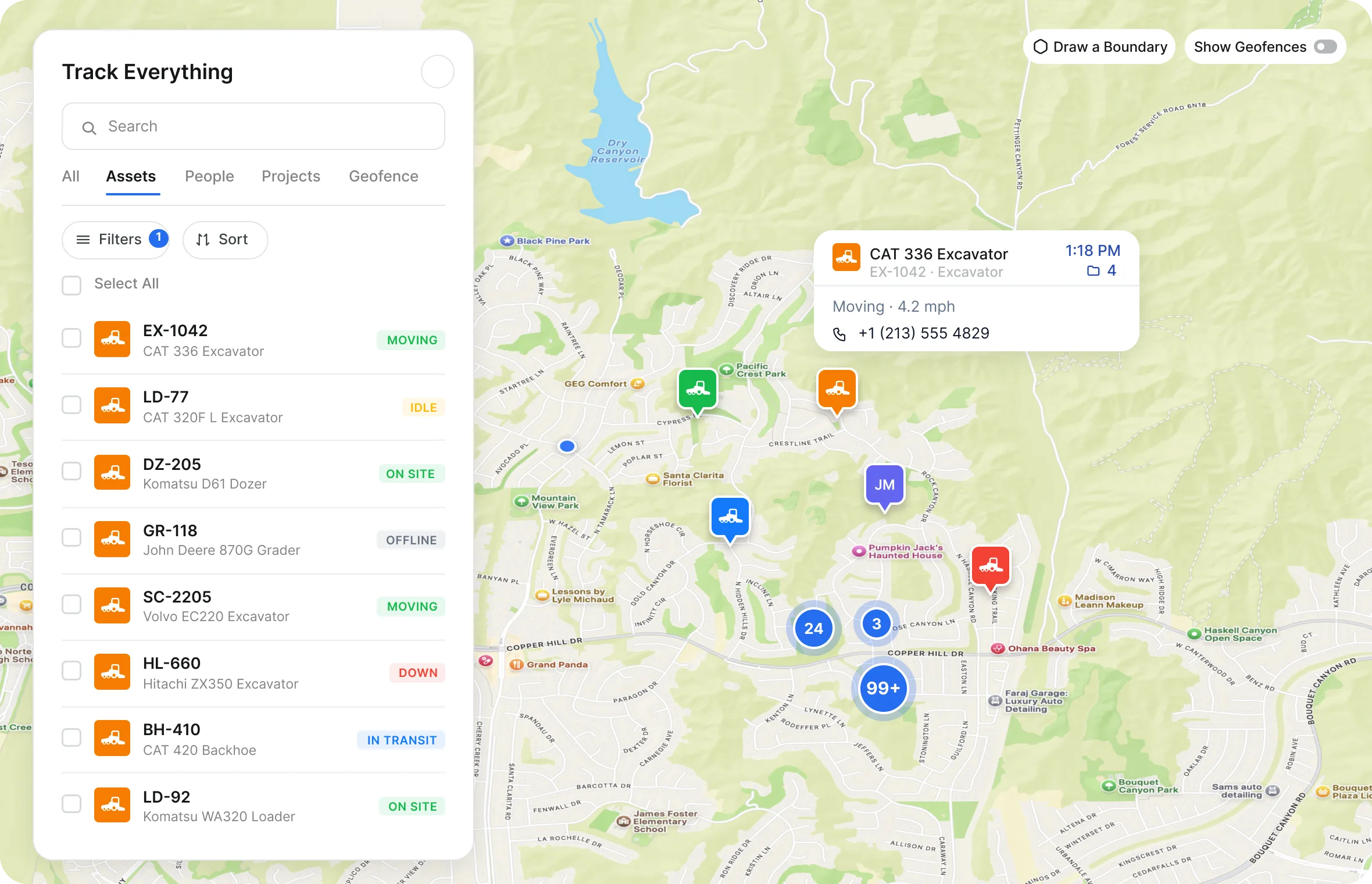Image resolution: width=1372 pixels, height=884 pixels.
Task: Open the cluster marker labeled 24
Action: click(813, 628)
